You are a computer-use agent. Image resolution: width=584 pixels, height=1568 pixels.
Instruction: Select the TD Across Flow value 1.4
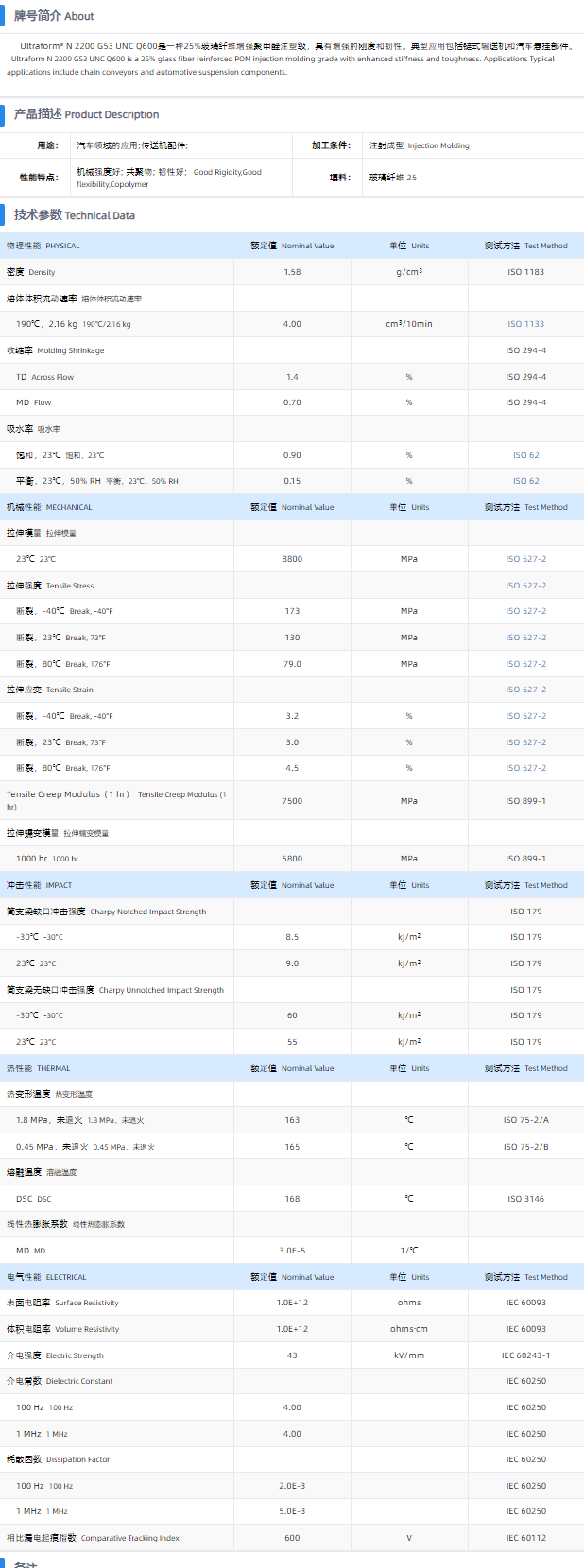point(292,377)
